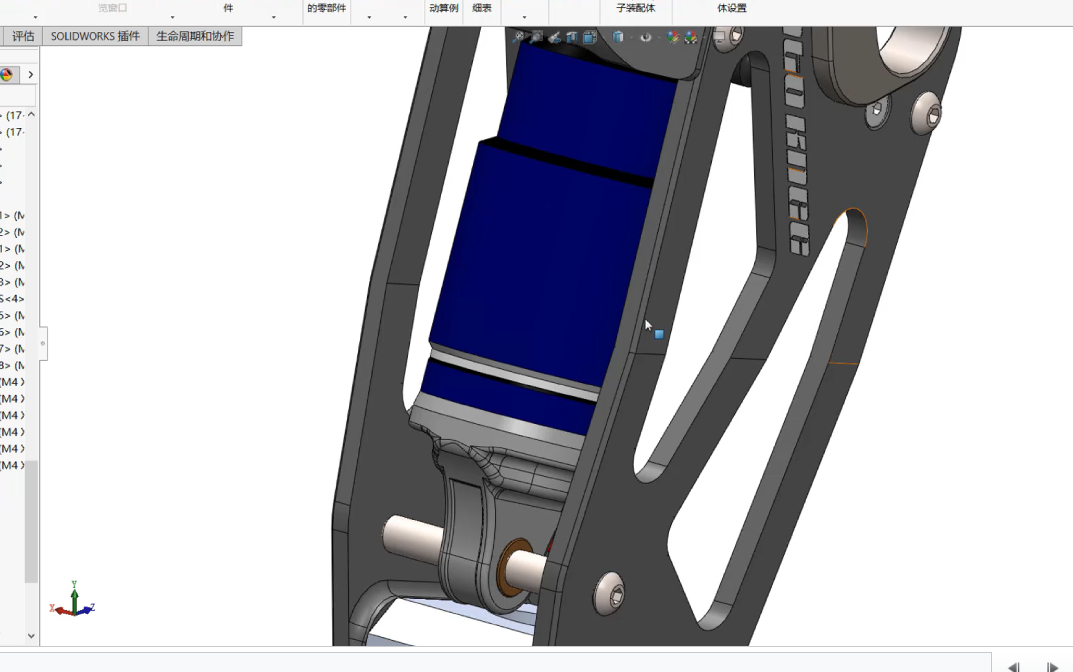1073x672 pixels.
Task: Switch to the 评估 tab
Action: tap(23, 36)
